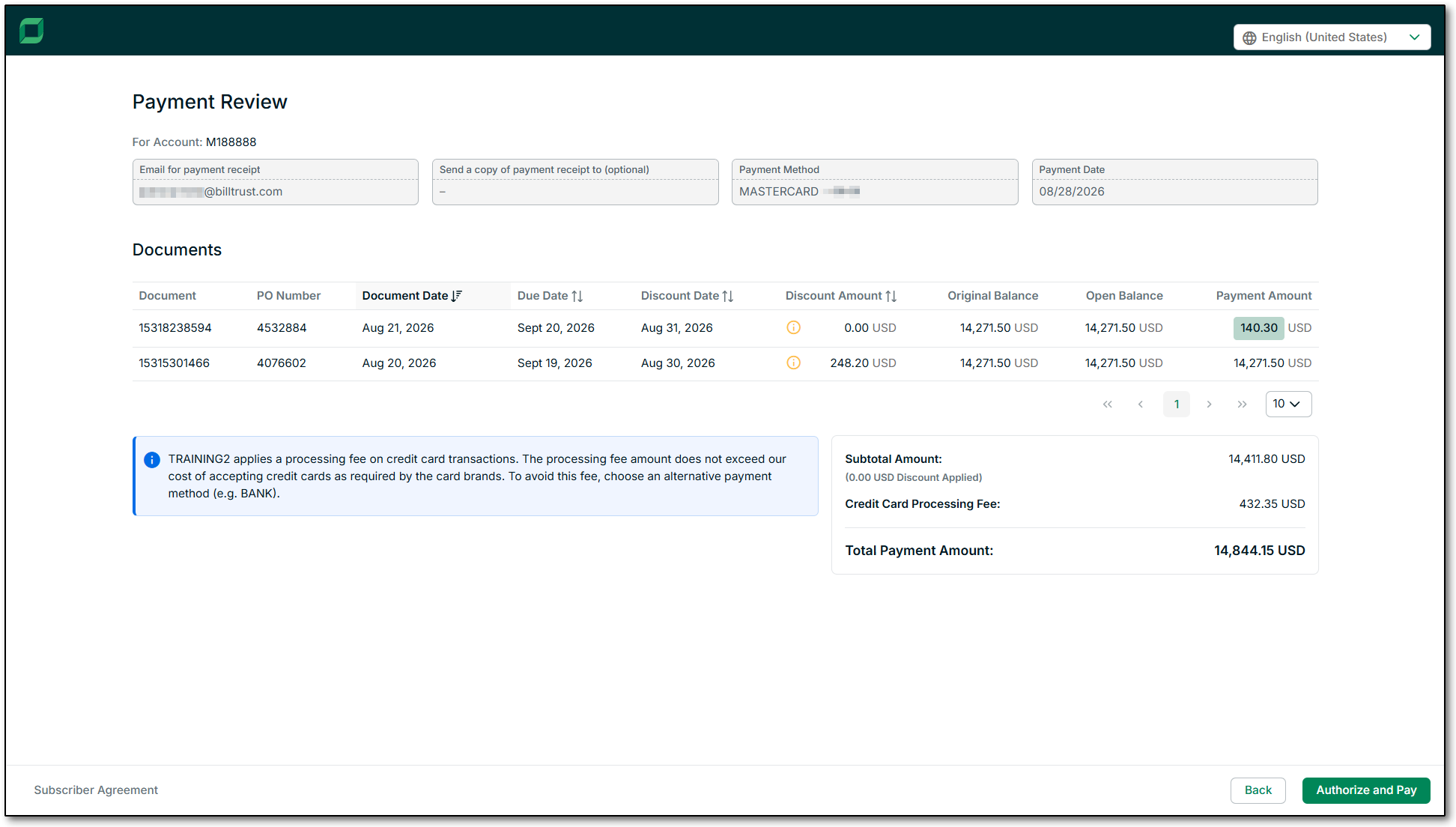Sort by Document Date descending icon
Viewport: 1456px width, 827px height.
pyautogui.click(x=457, y=296)
